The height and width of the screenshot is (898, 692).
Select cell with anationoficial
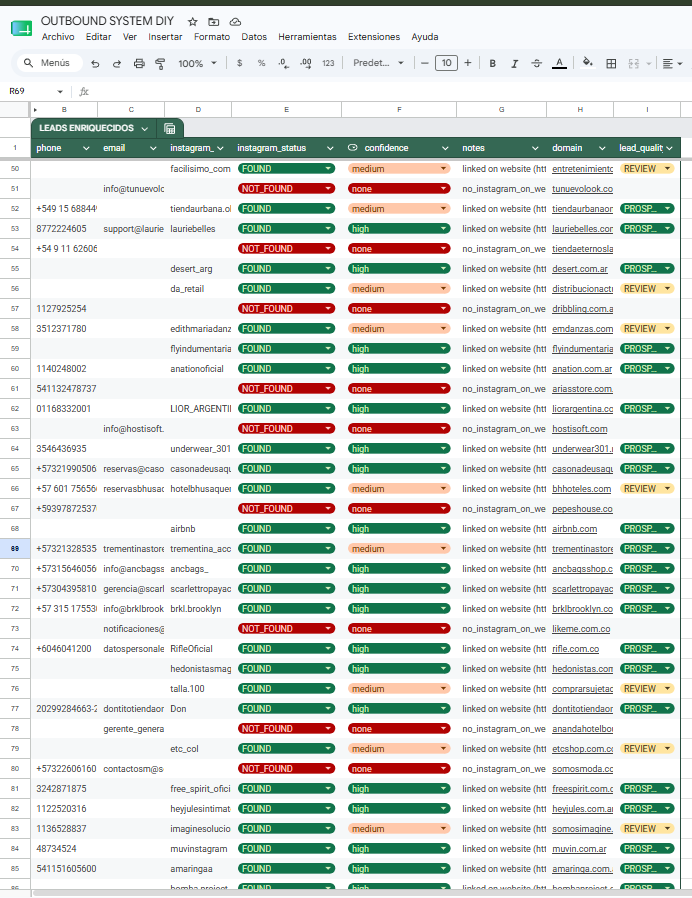pos(198,369)
